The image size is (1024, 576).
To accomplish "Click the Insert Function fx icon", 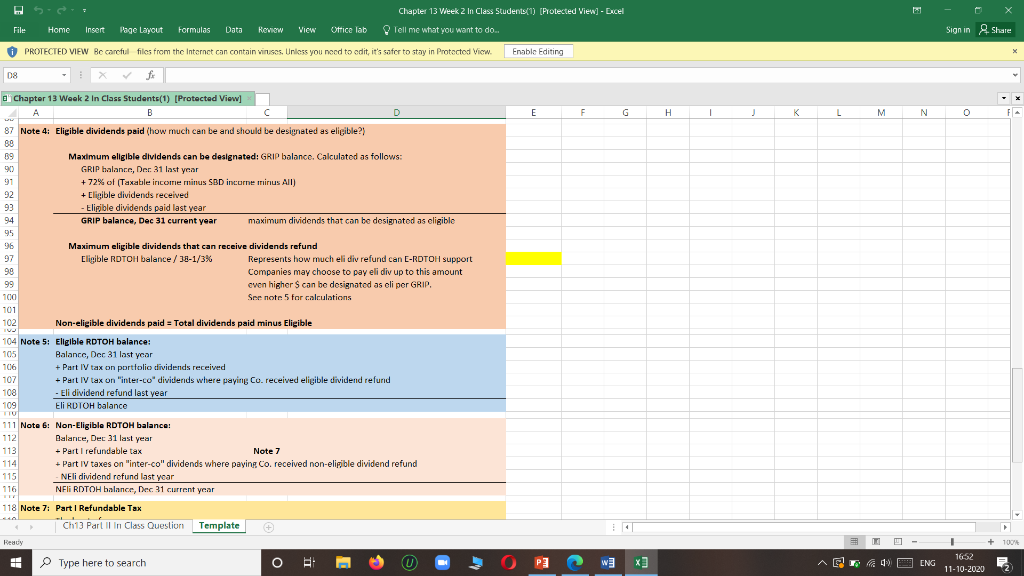I will (150, 75).
